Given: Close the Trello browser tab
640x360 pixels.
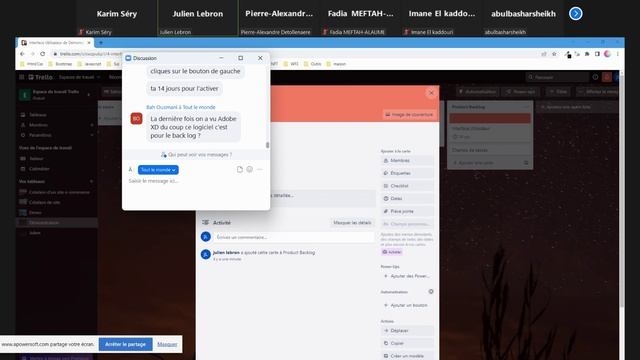Looking at the screenshot, I should pyautogui.click(x=89, y=42).
